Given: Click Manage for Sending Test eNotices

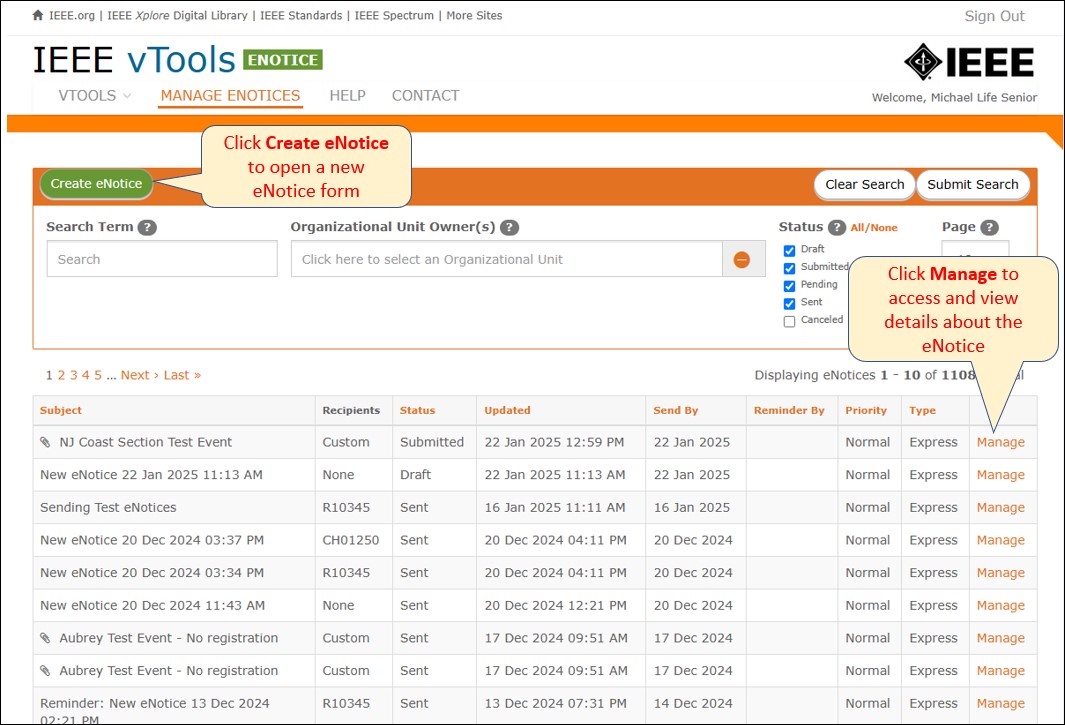Looking at the screenshot, I should (1000, 508).
